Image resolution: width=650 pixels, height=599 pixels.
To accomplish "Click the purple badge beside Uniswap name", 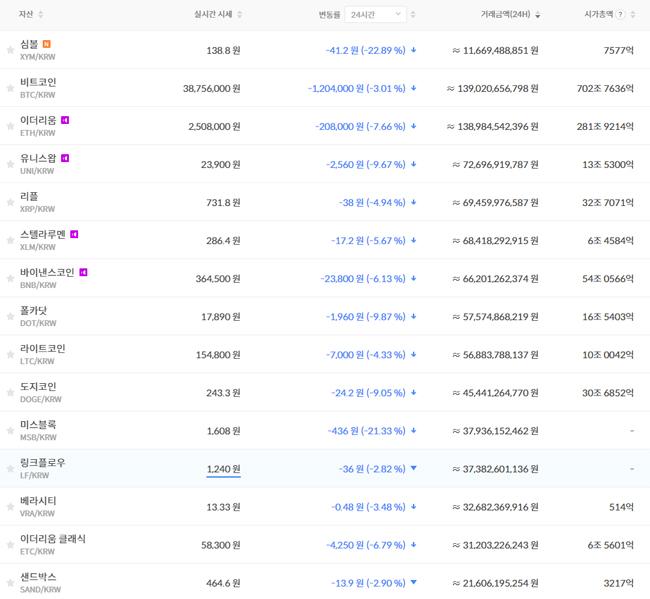I will click(65, 158).
